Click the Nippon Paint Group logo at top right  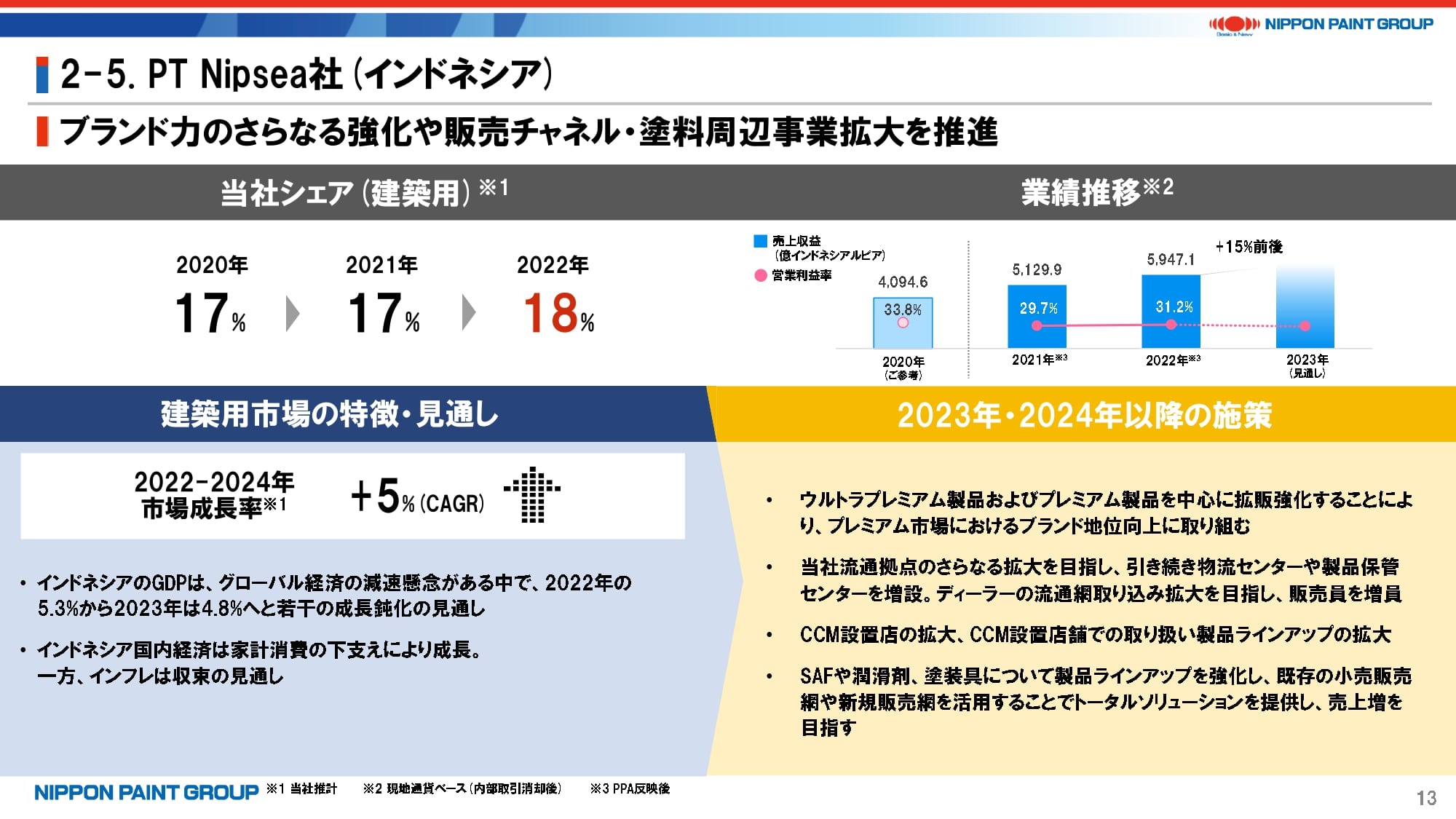(1321, 25)
